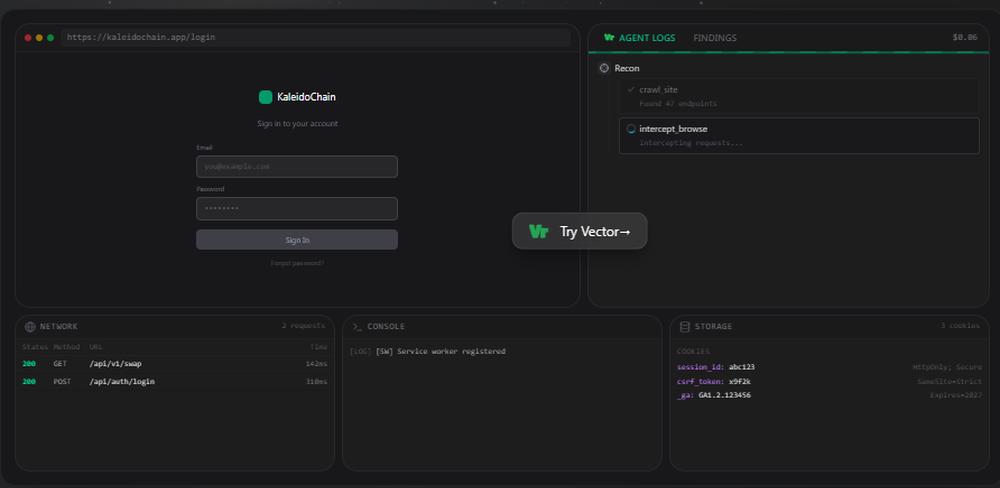
Task: Click the kaleidochain.app/login address bar
Action: pos(316,38)
